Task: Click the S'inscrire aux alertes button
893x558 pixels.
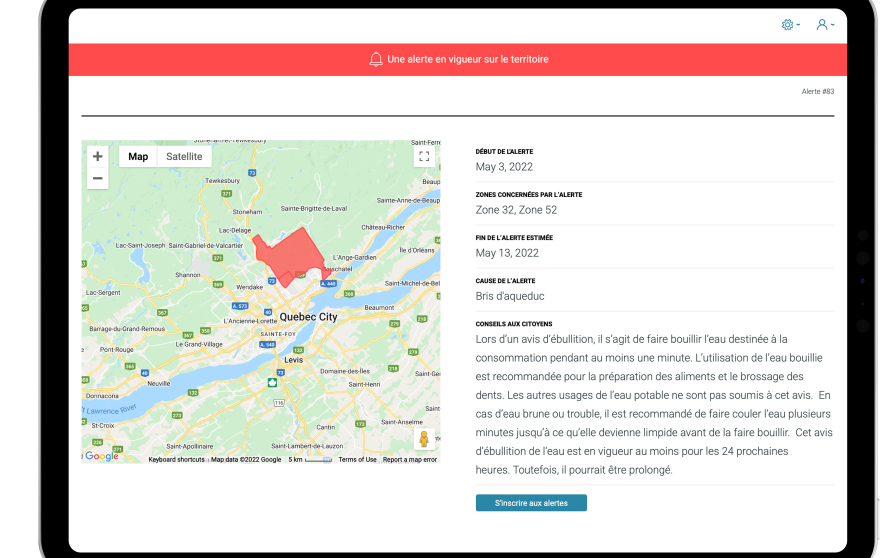Action: point(531,503)
